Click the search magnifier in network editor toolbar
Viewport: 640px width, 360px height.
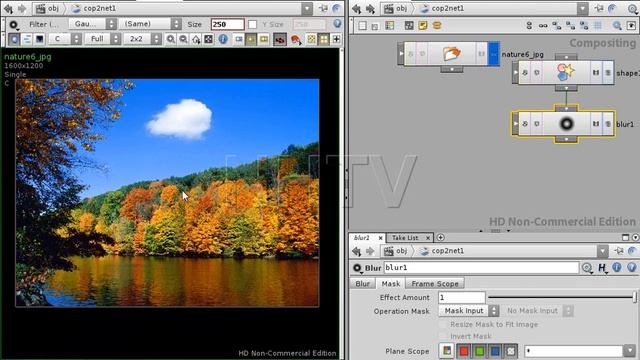click(617, 26)
